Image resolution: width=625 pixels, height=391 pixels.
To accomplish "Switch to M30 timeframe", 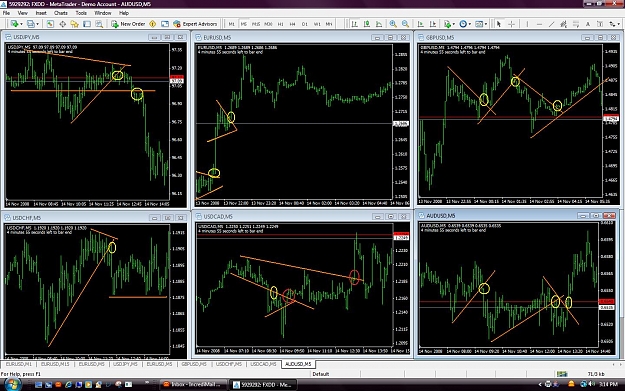I will pyautogui.click(x=268, y=24).
